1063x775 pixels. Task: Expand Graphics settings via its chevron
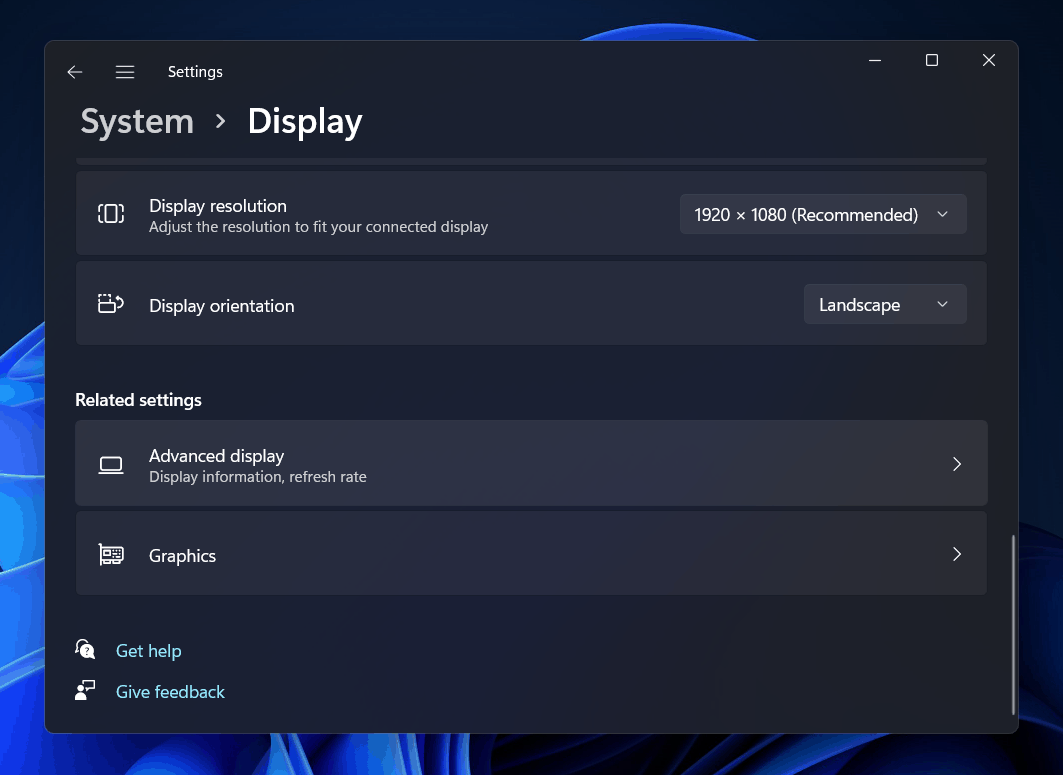click(956, 555)
